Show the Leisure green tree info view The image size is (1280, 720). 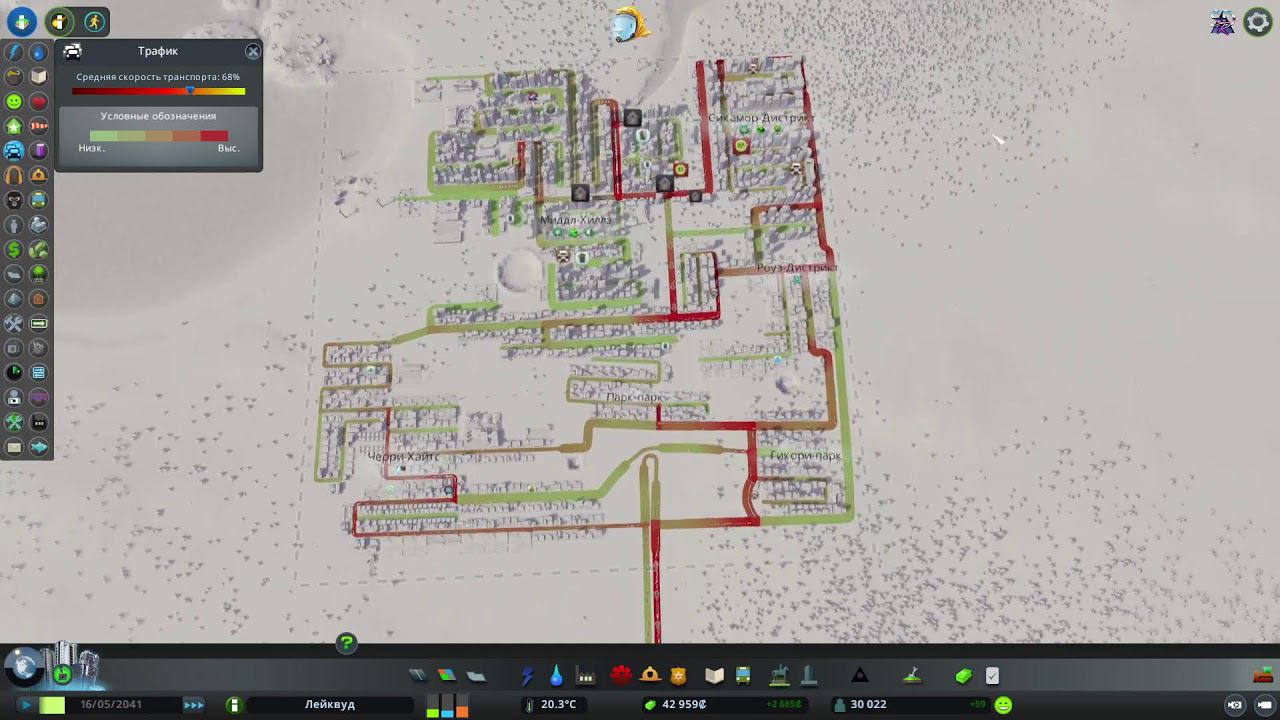[x=39, y=274]
